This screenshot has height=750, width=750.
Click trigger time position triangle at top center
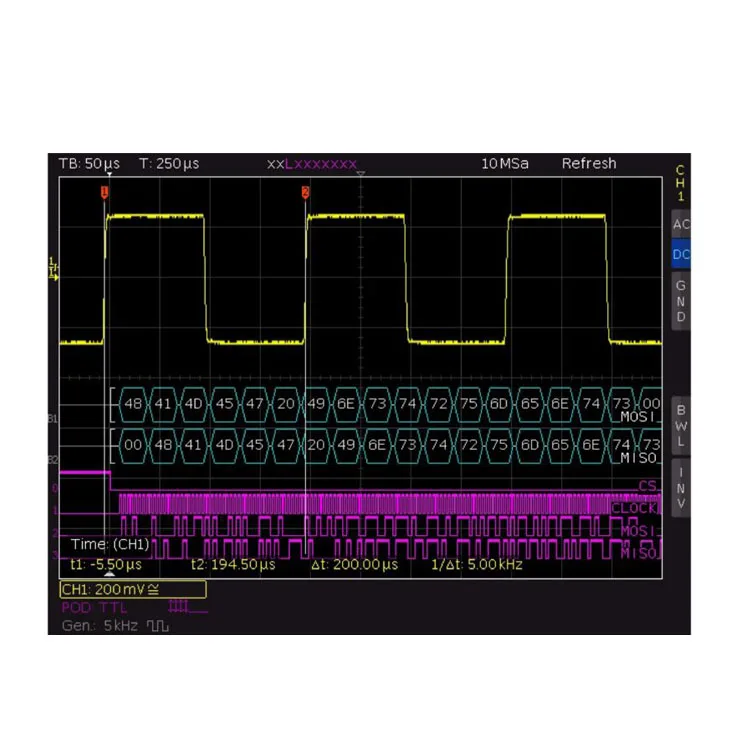pos(361,174)
